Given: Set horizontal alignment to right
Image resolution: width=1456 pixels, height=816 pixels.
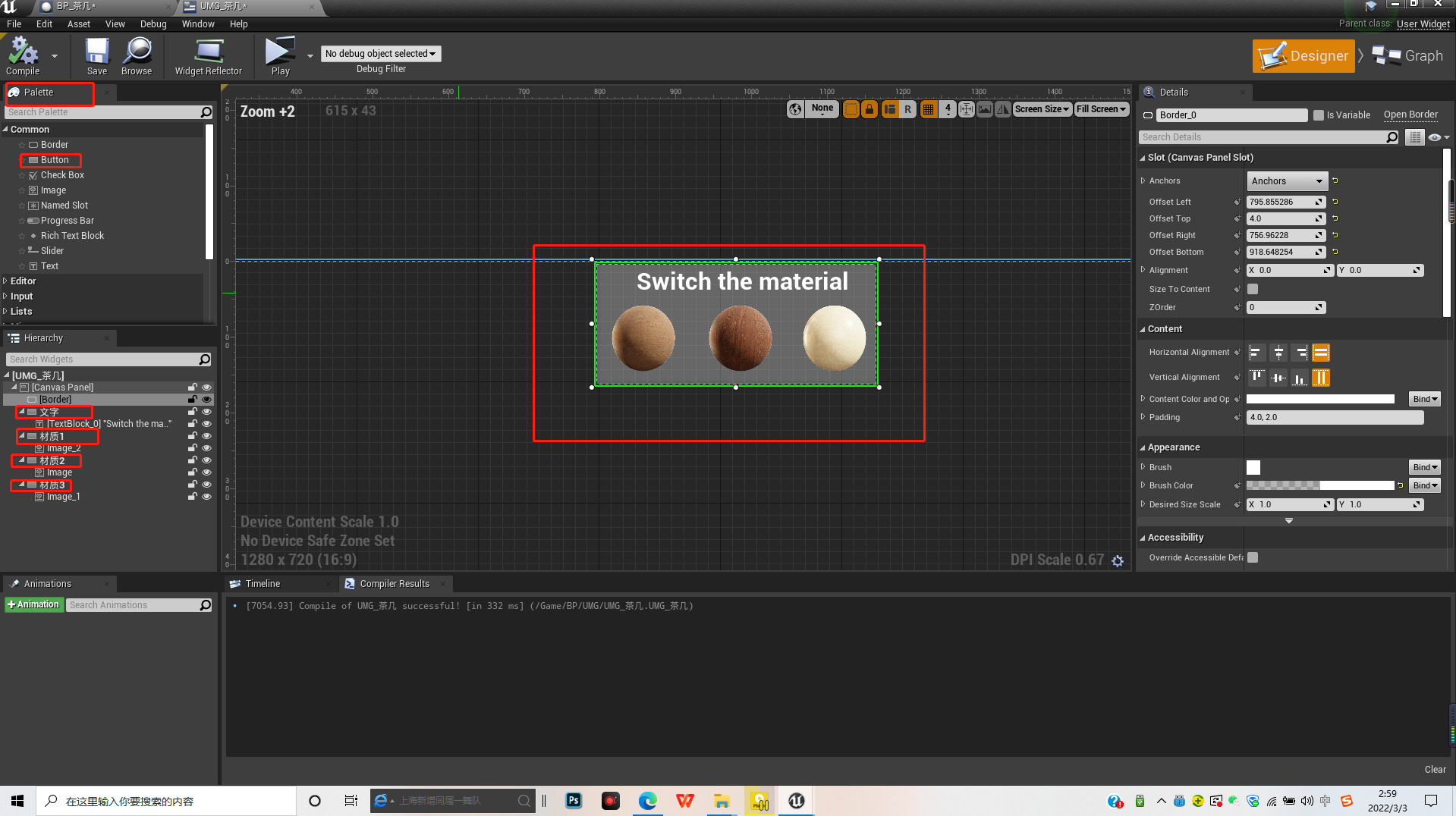Looking at the screenshot, I should (x=1300, y=353).
